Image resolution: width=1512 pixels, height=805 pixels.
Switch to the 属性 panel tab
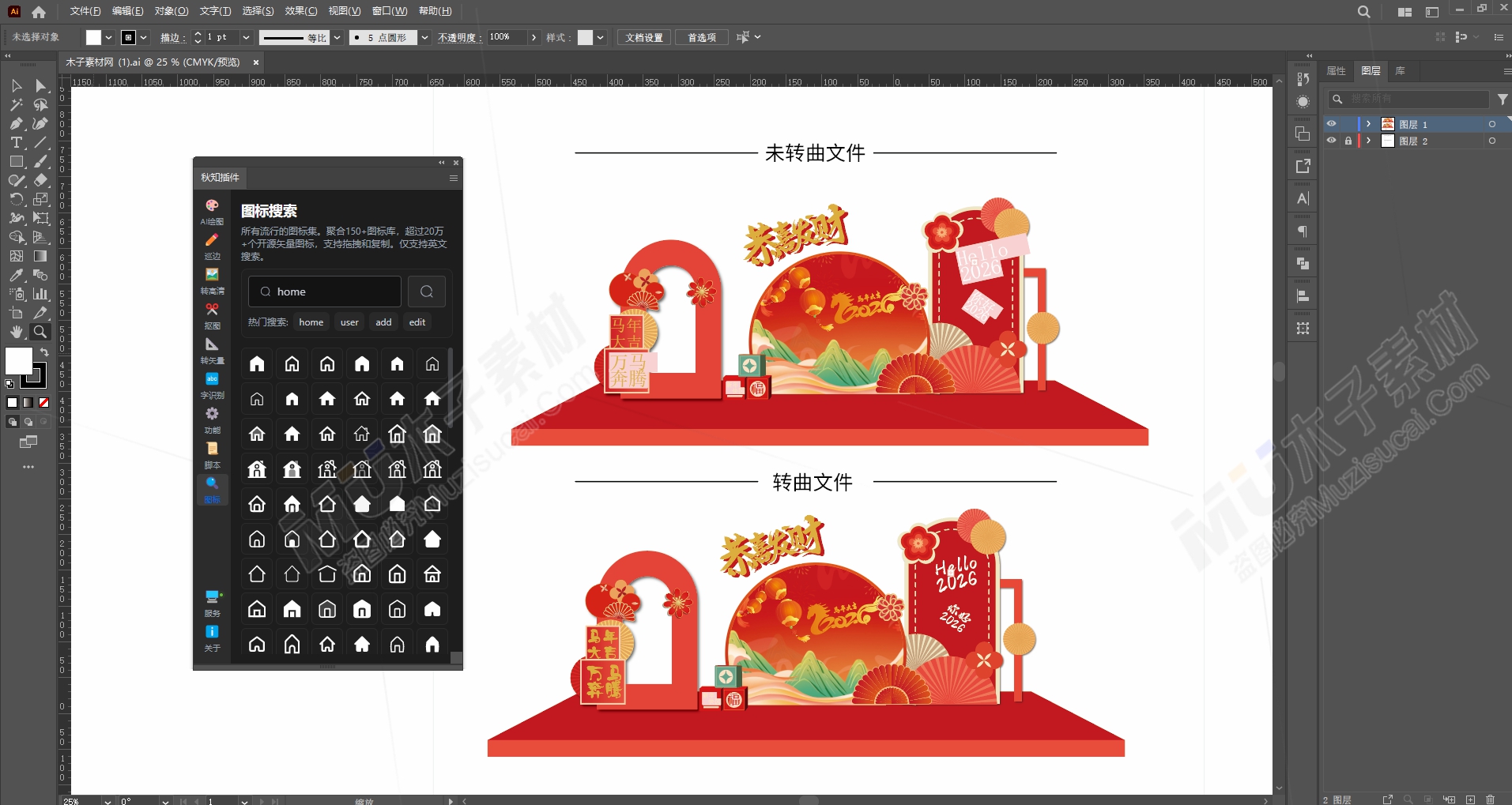[1337, 71]
